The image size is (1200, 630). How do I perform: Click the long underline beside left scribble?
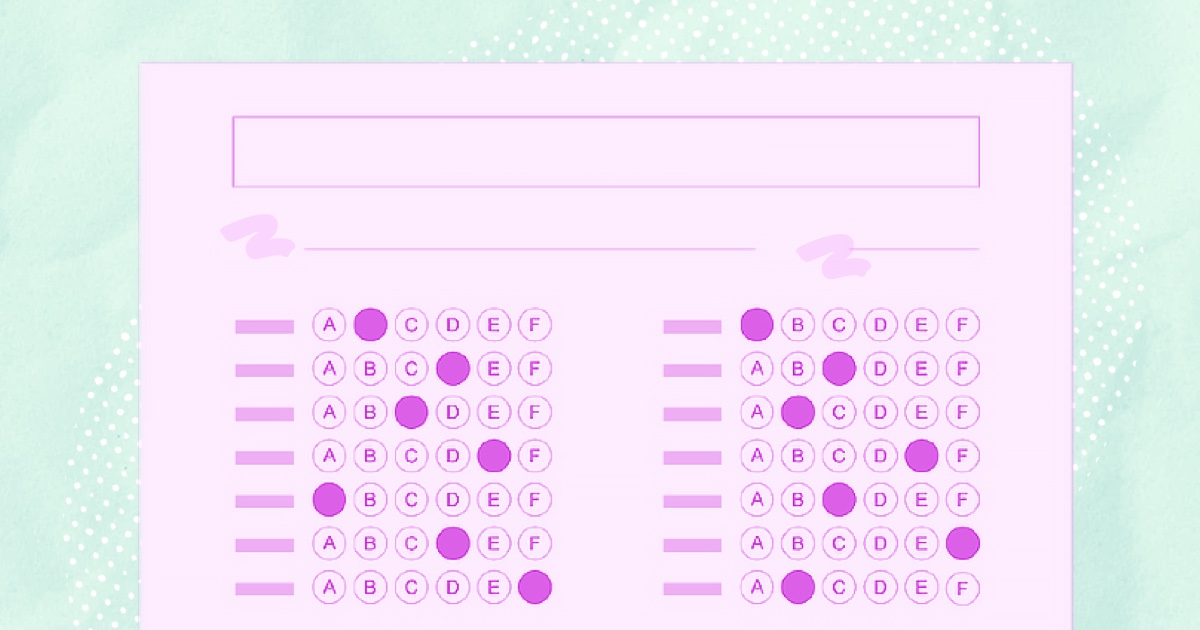tap(530, 248)
